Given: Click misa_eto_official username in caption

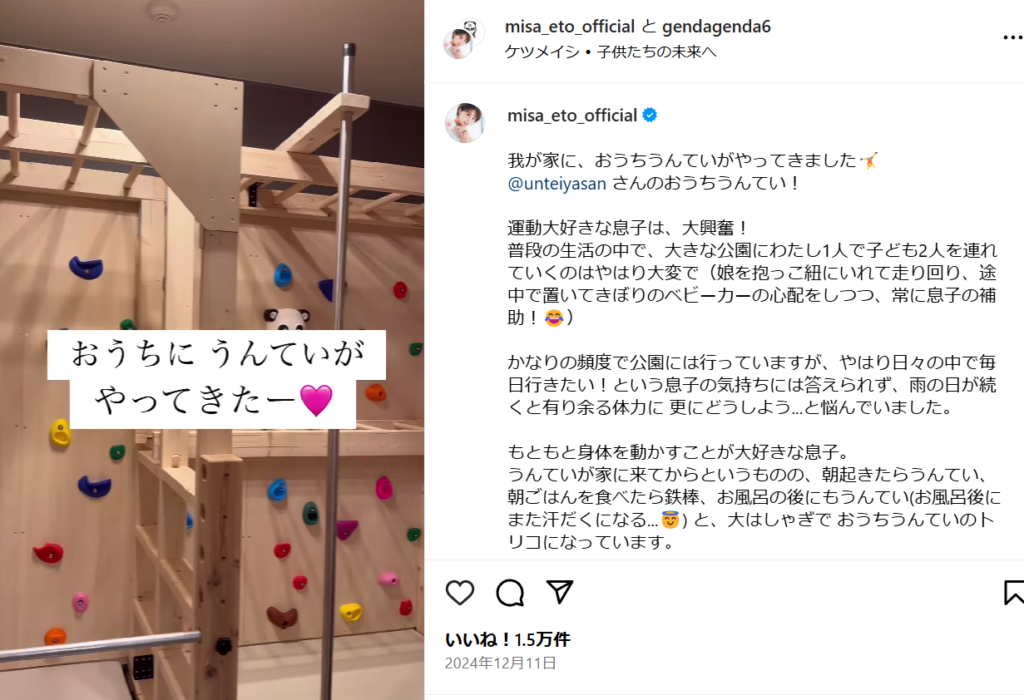Looking at the screenshot, I should (572, 116).
